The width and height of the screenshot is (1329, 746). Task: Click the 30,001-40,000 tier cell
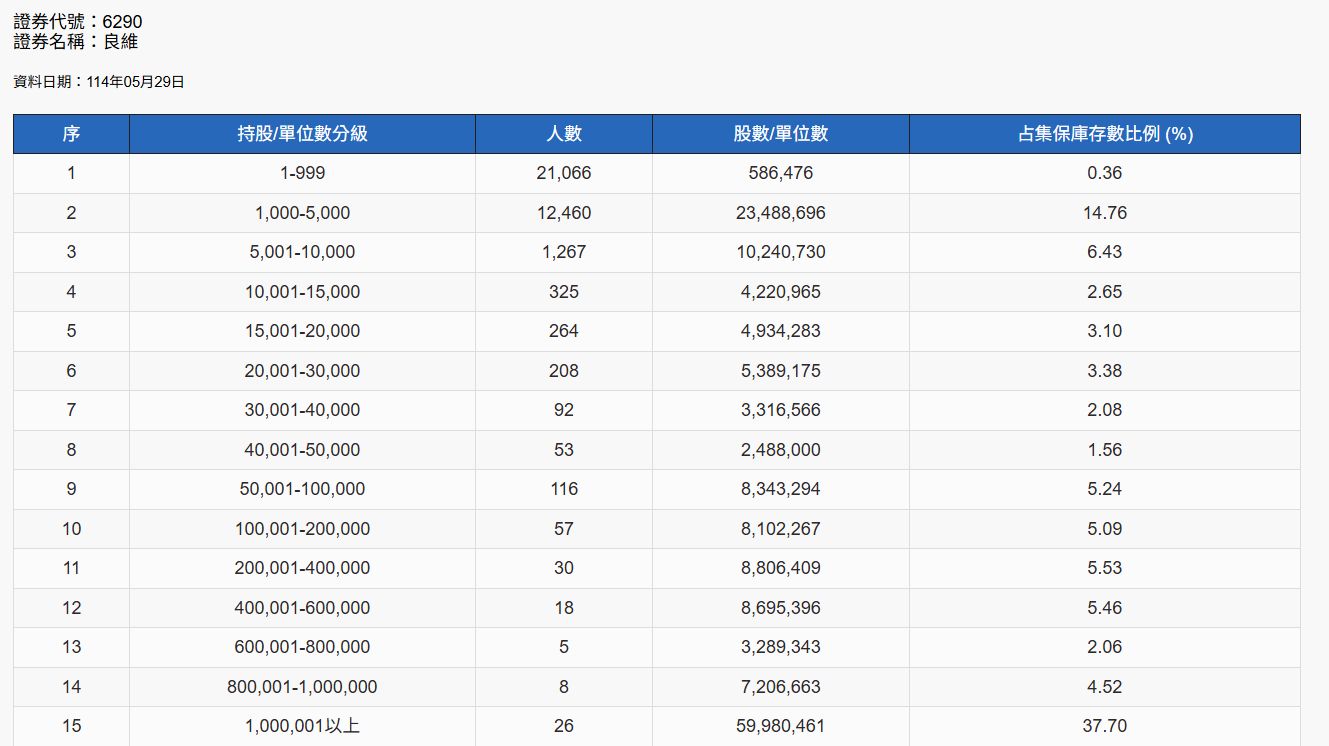(x=302, y=410)
